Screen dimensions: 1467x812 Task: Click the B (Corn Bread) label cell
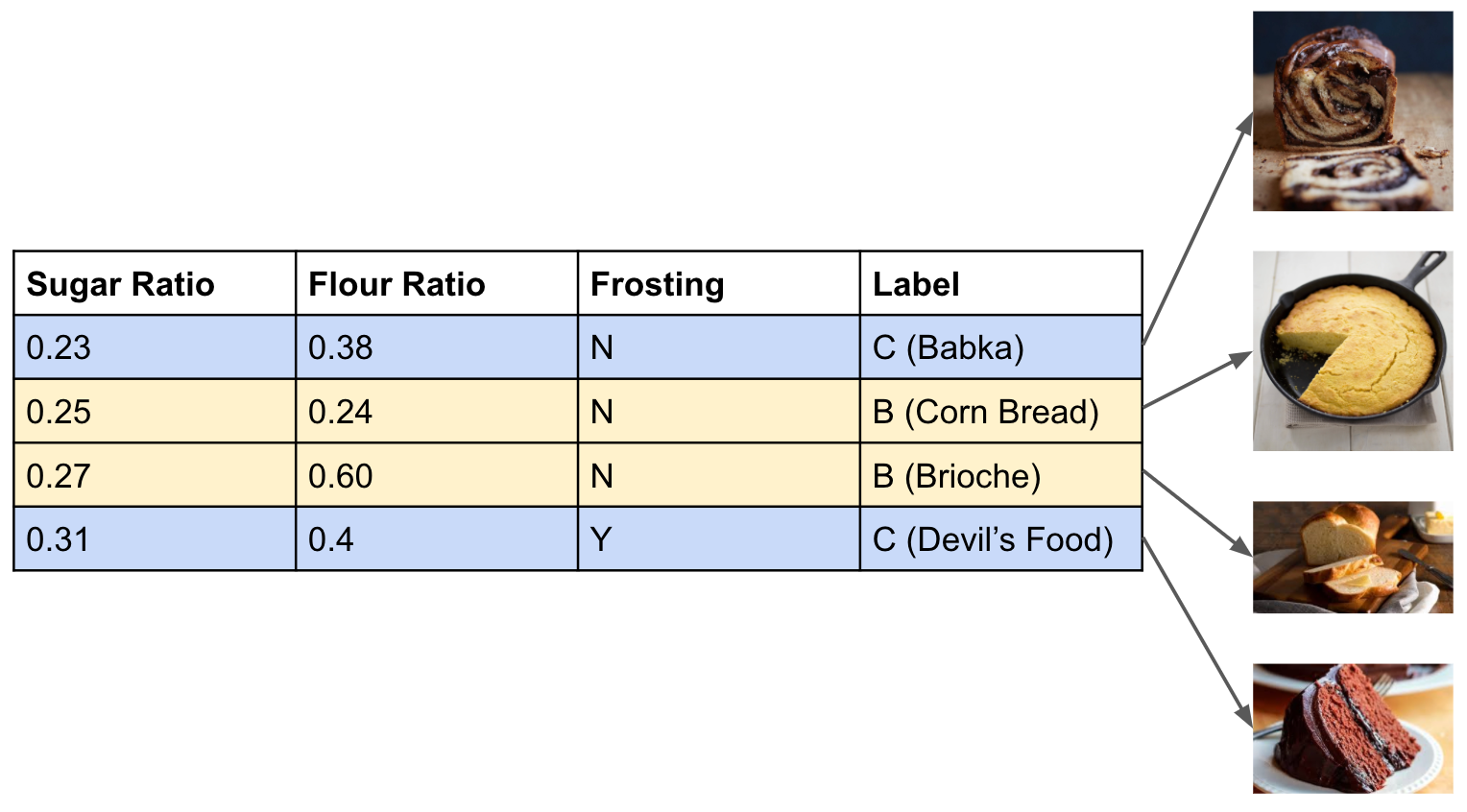coord(1000,412)
